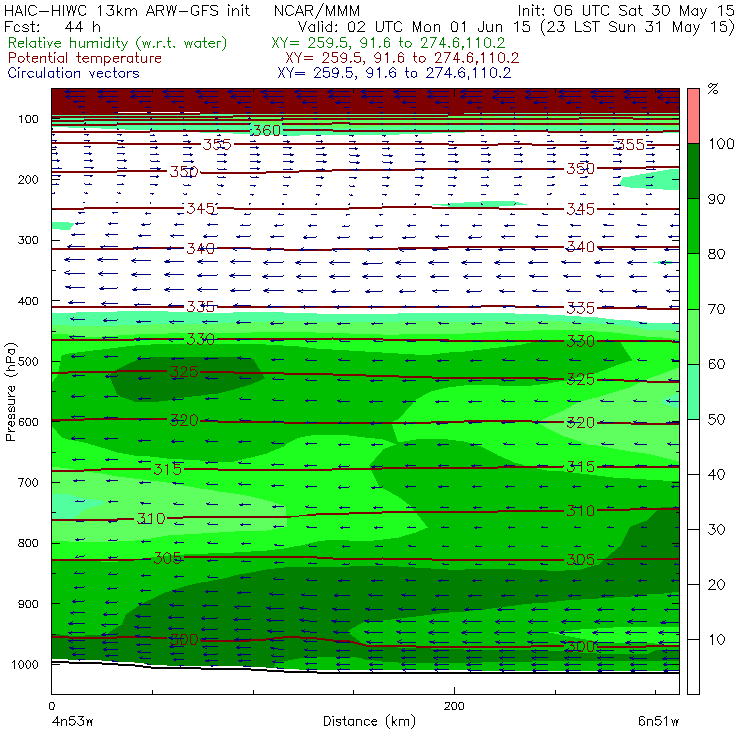Click the 'NCAR/MMM' header text
Screen dimensions: 740x740
(317, 10)
